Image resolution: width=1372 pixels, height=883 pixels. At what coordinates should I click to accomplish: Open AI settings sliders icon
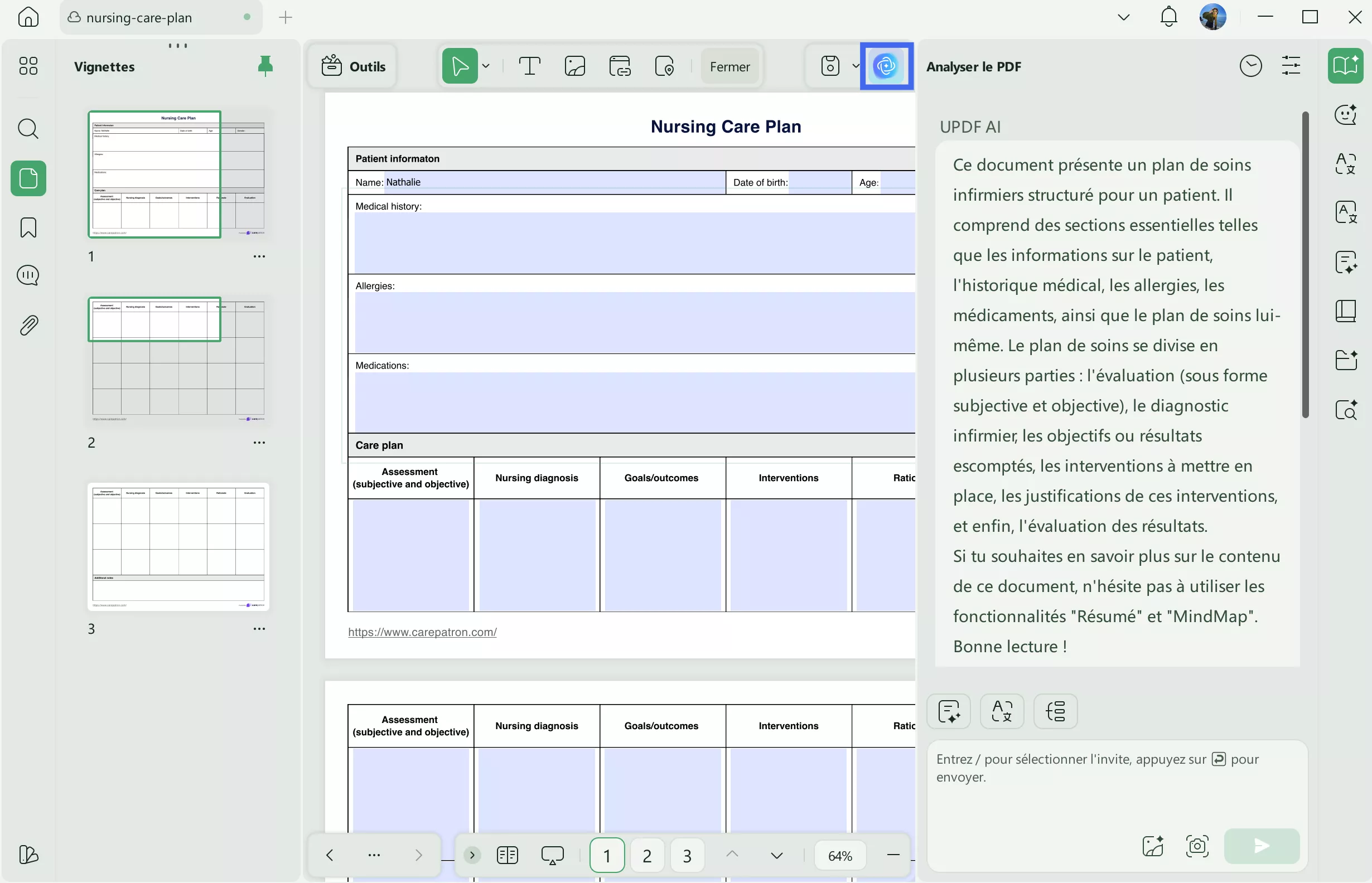[1291, 66]
